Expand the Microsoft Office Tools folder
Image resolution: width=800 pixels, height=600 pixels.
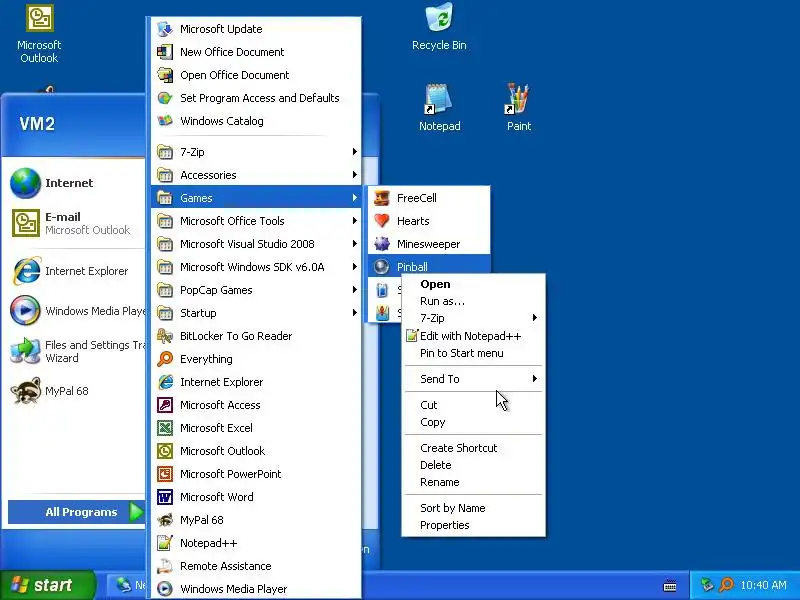tap(256, 221)
